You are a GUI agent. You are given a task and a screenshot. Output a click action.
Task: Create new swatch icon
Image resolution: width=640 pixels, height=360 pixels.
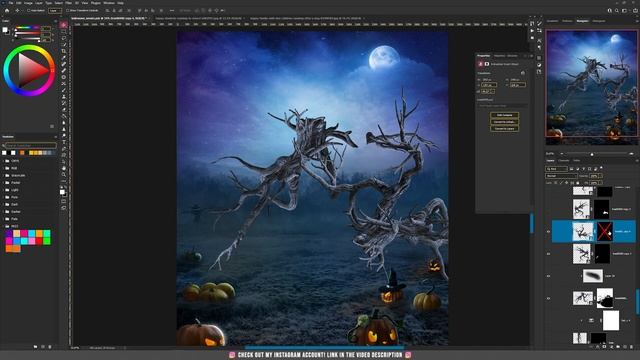[43, 347]
